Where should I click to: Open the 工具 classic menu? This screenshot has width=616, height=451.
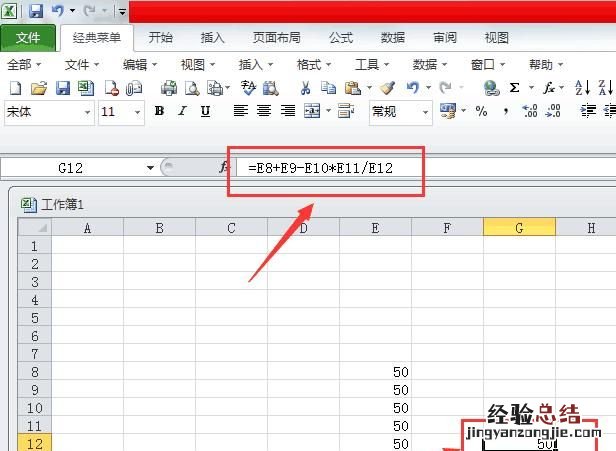tap(372, 64)
